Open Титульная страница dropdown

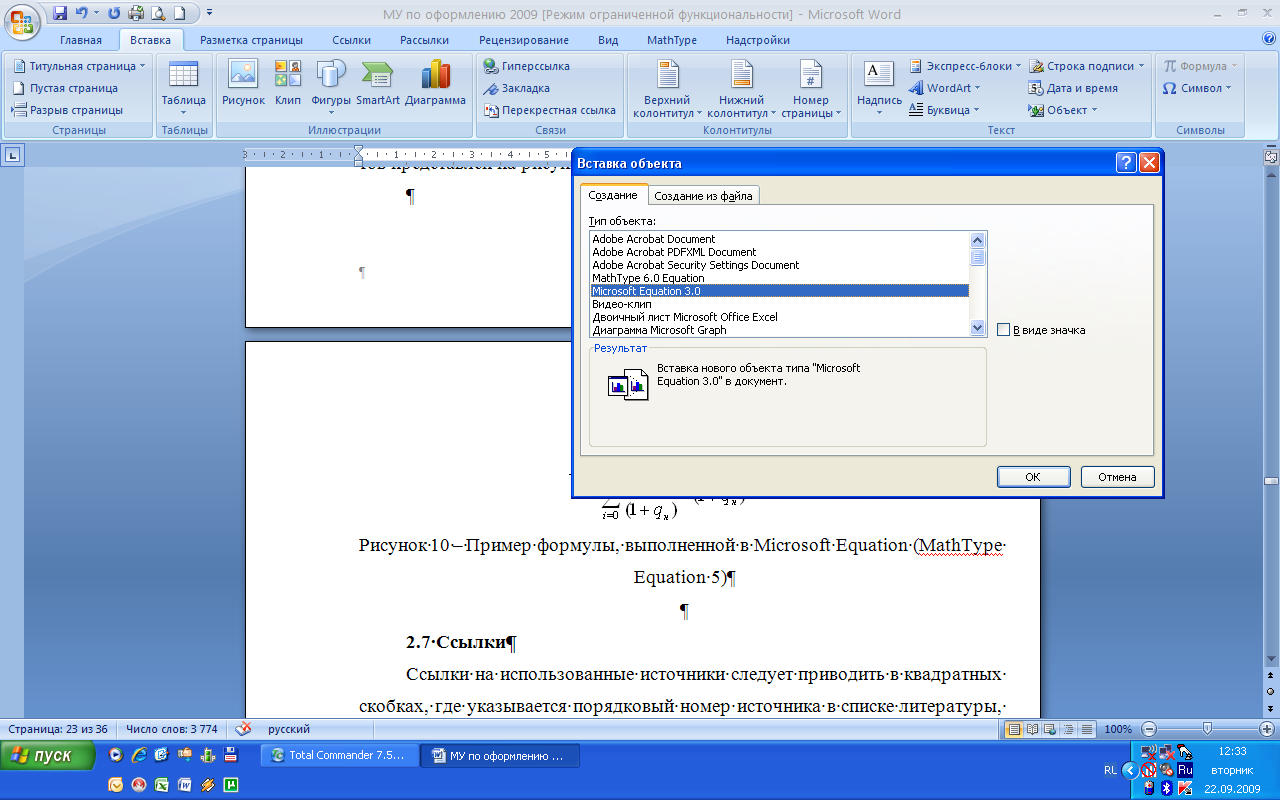point(80,66)
